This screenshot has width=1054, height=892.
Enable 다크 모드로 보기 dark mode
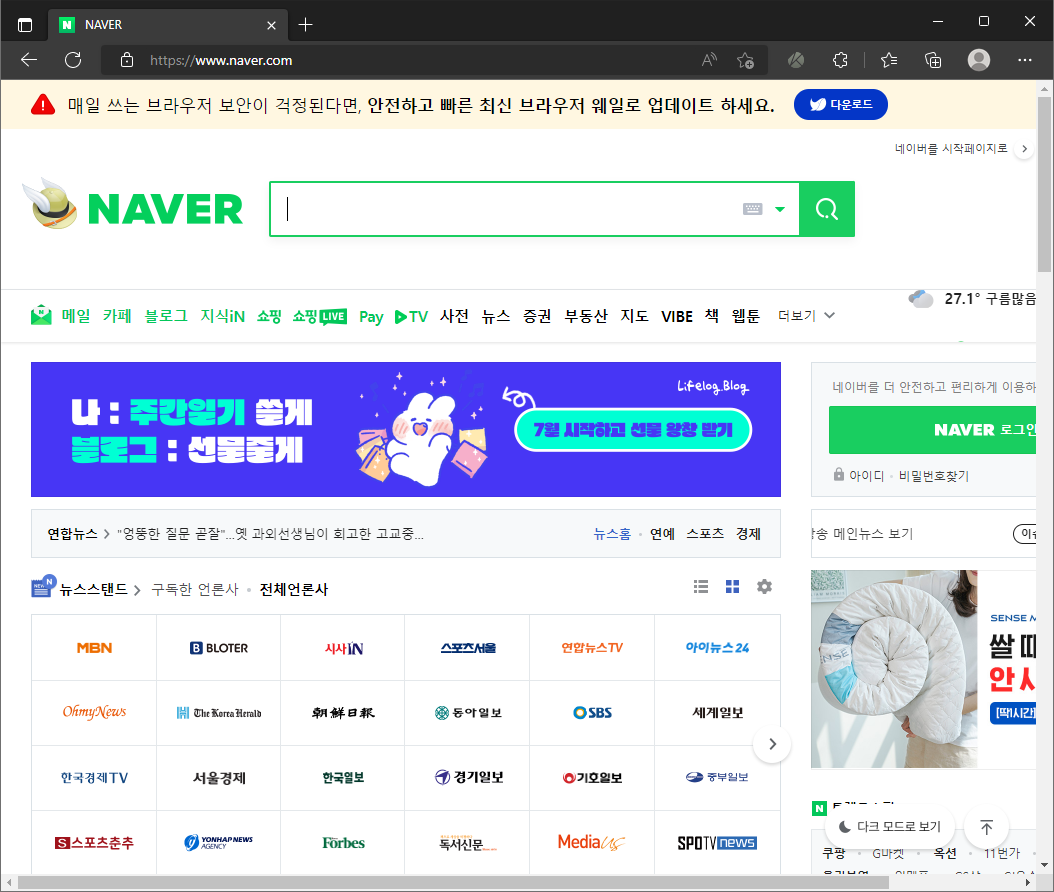pyautogui.click(x=889, y=827)
